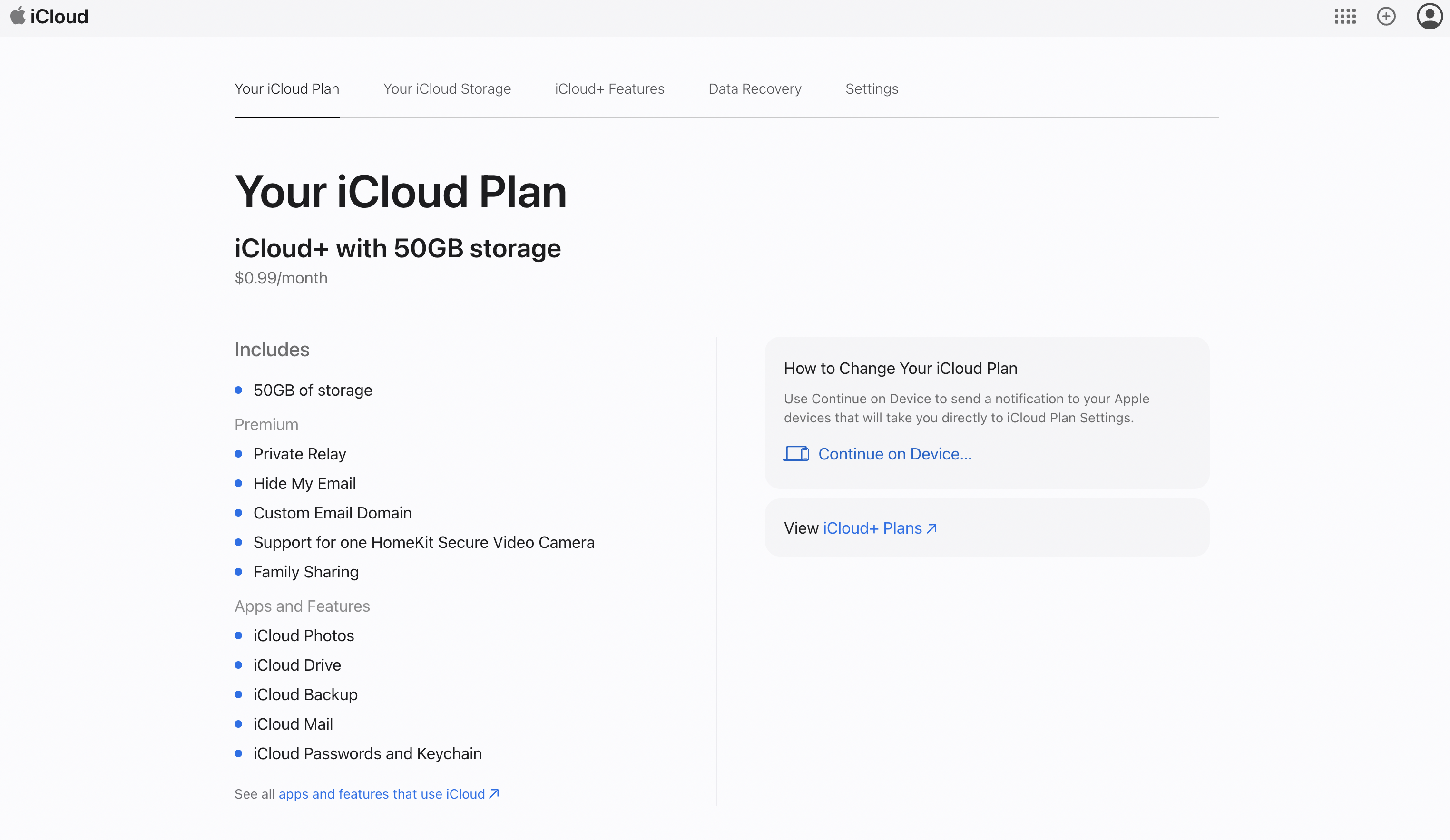The height and width of the screenshot is (840, 1450).
Task: Open the account profile avatar icon
Action: (1429, 16)
